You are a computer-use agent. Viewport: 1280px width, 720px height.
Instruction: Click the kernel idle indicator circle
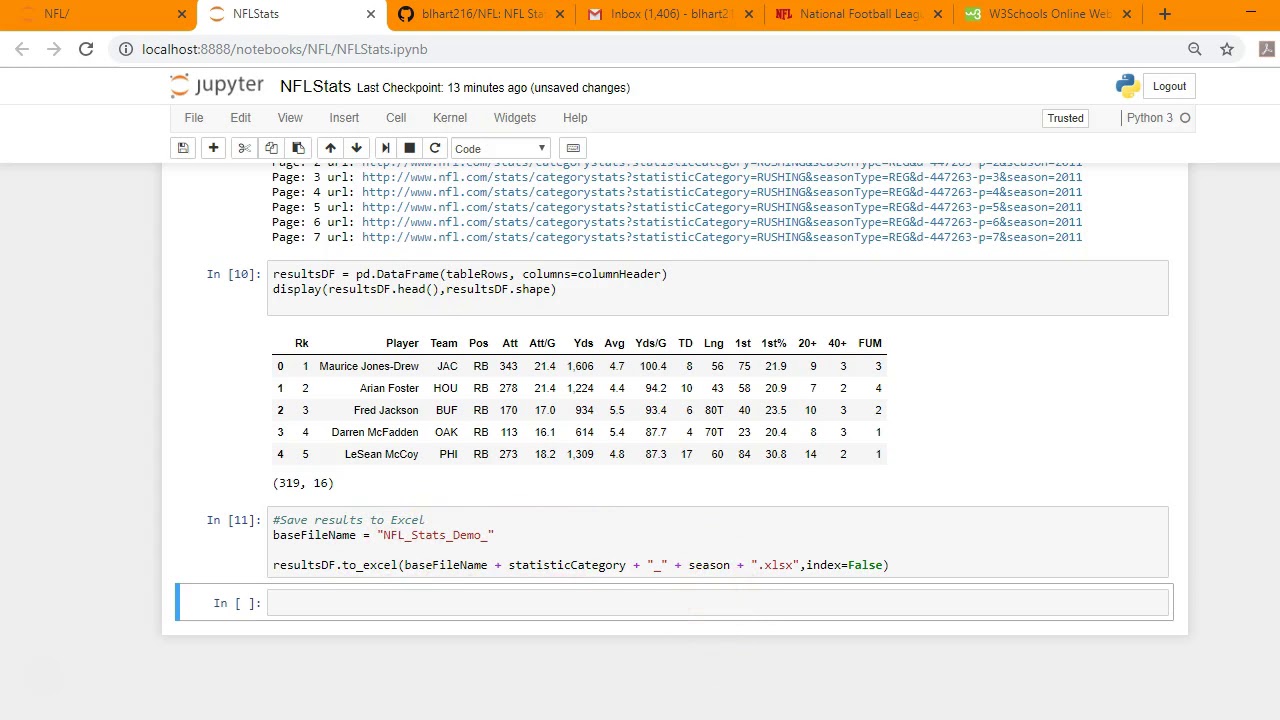coord(1185,118)
